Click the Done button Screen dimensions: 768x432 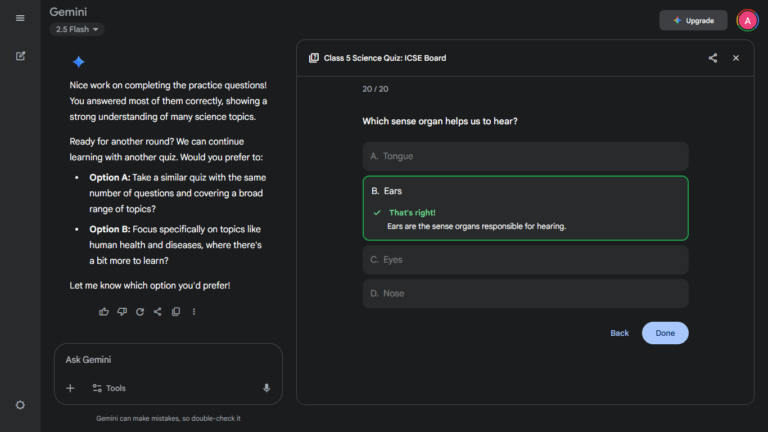[x=665, y=333]
